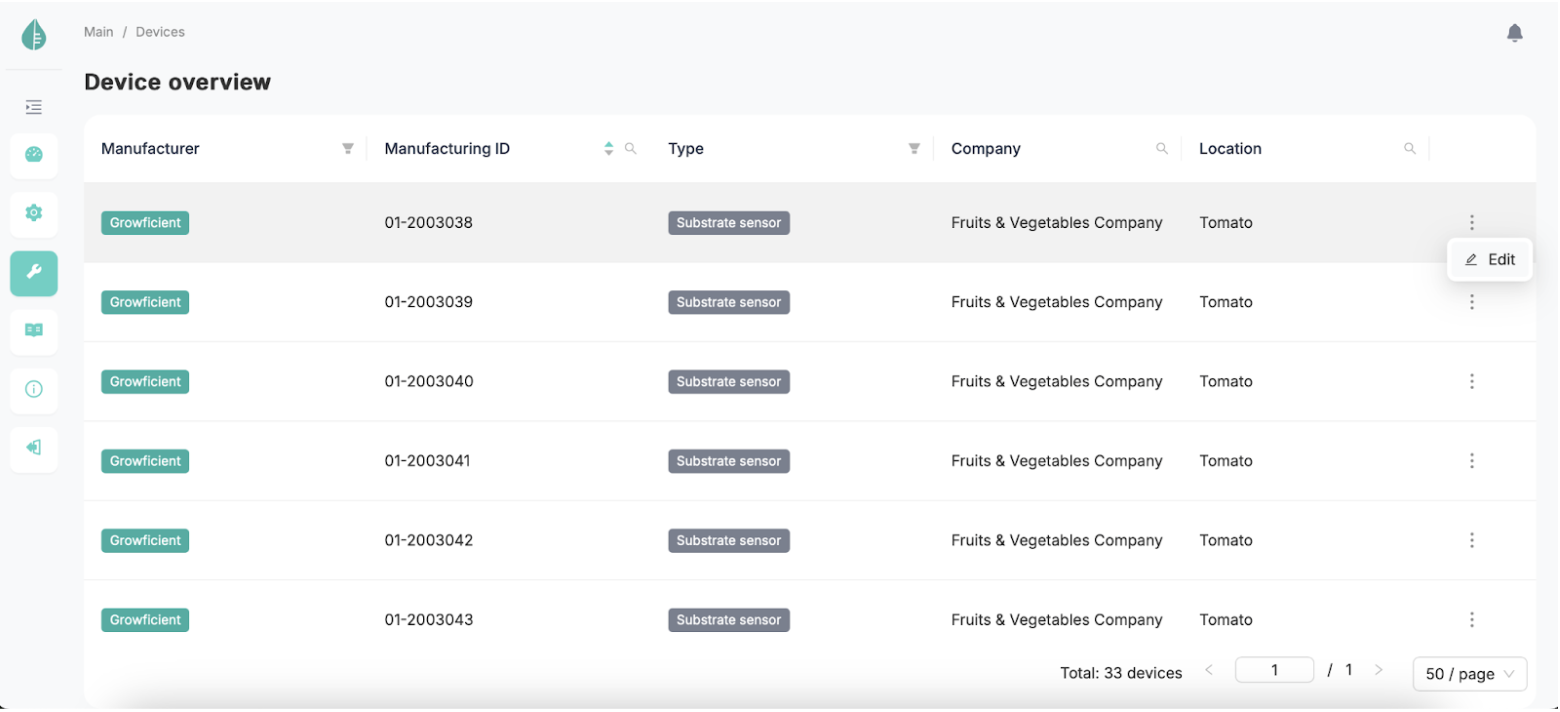Choose Edit from the row popup menu
Viewport: 1560px width, 712px height.
[x=1490, y=260]
